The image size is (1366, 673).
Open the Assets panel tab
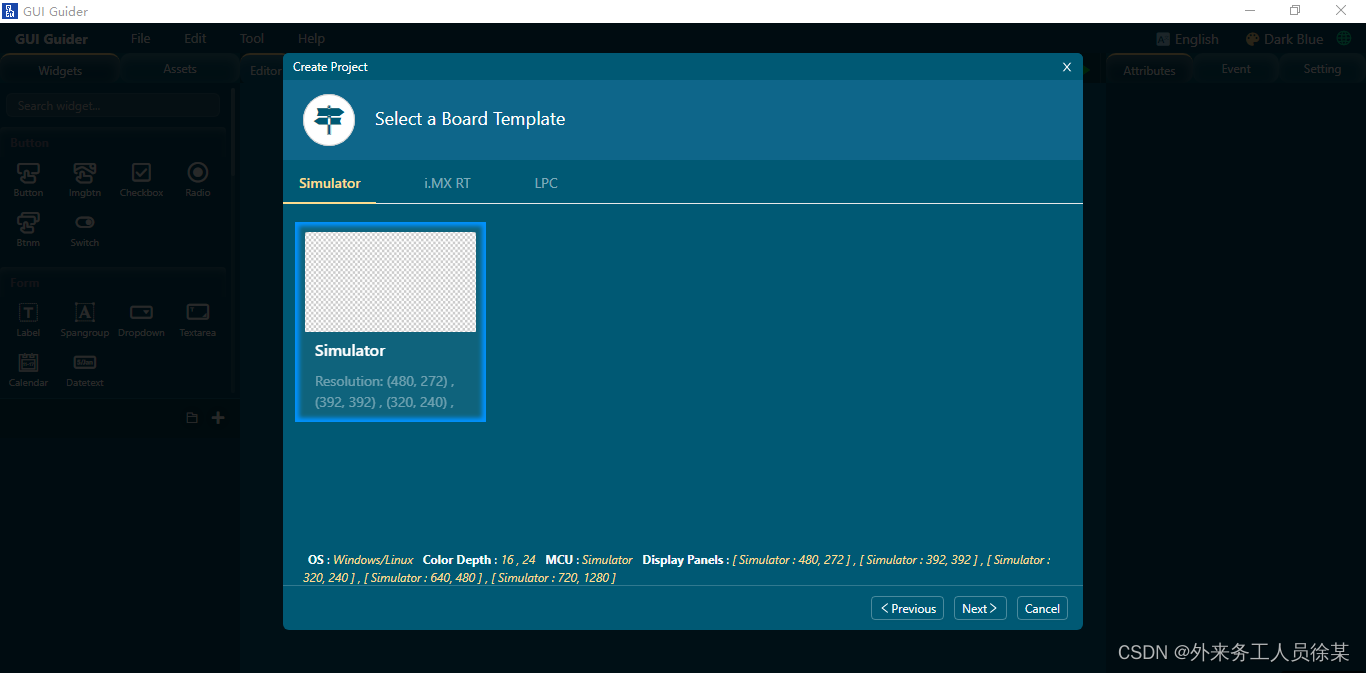point(180,69)
